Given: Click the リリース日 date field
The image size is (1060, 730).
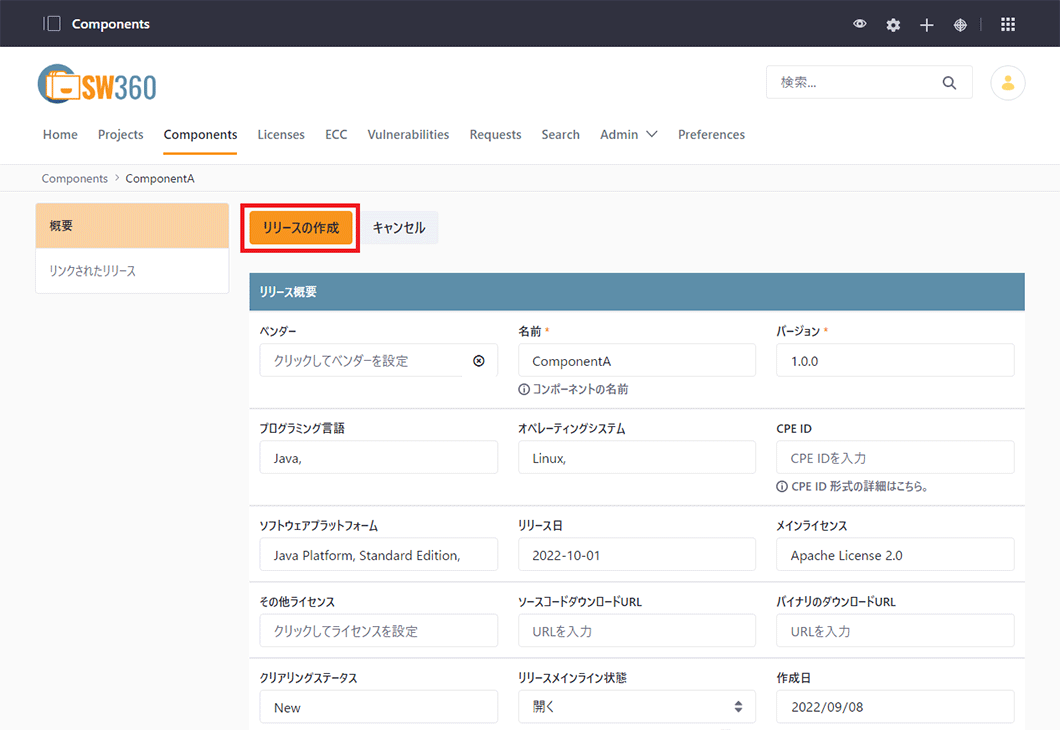Looking at the screenshot, I should [636, 555].
